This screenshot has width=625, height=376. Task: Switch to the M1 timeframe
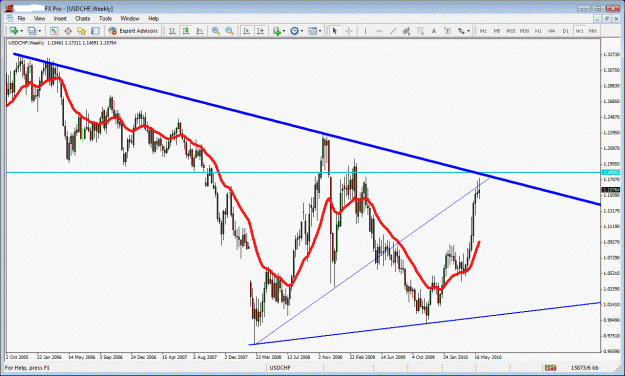[x=483, y=31]
